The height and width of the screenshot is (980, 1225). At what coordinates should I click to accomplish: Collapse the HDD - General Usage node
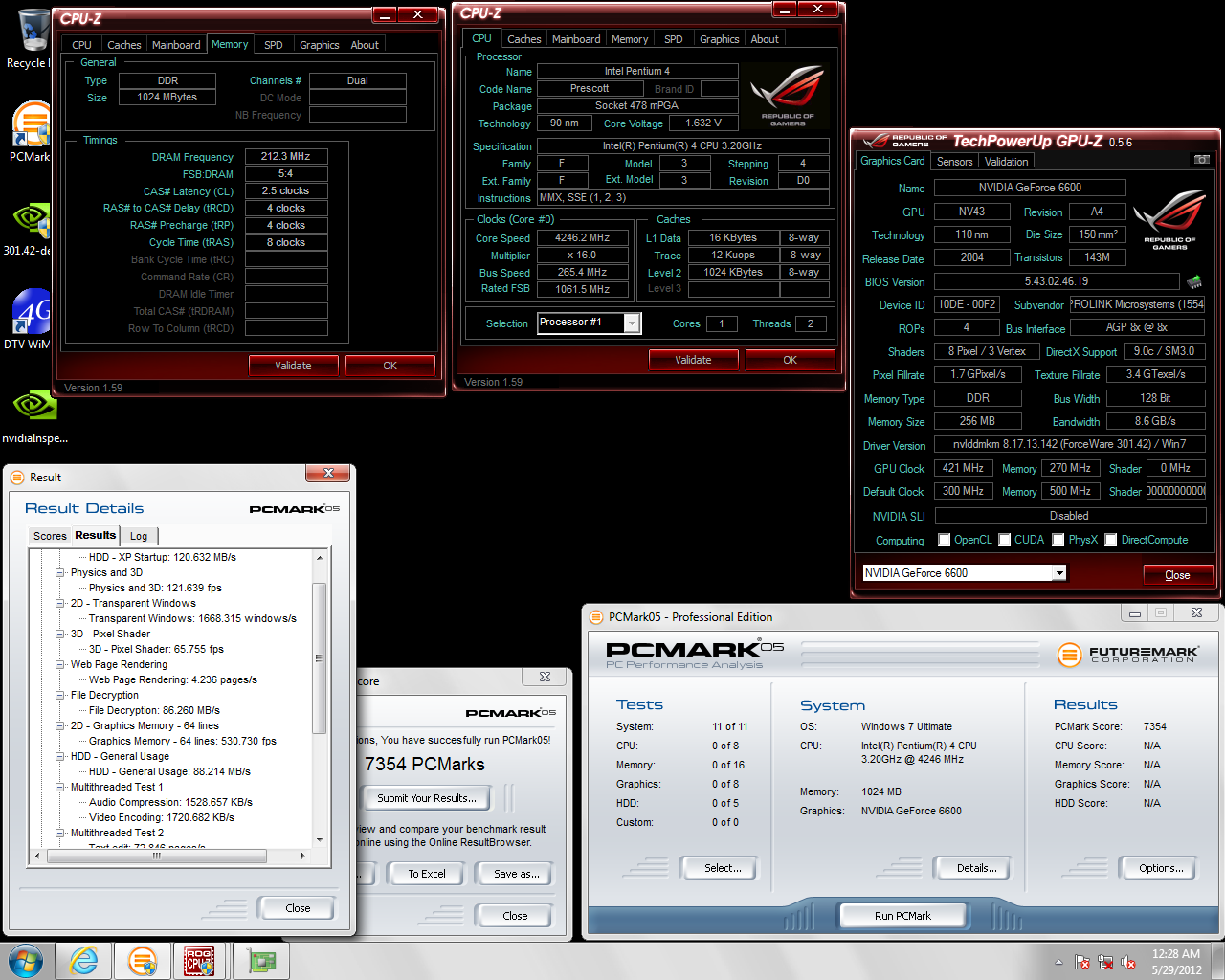(60, 756)
